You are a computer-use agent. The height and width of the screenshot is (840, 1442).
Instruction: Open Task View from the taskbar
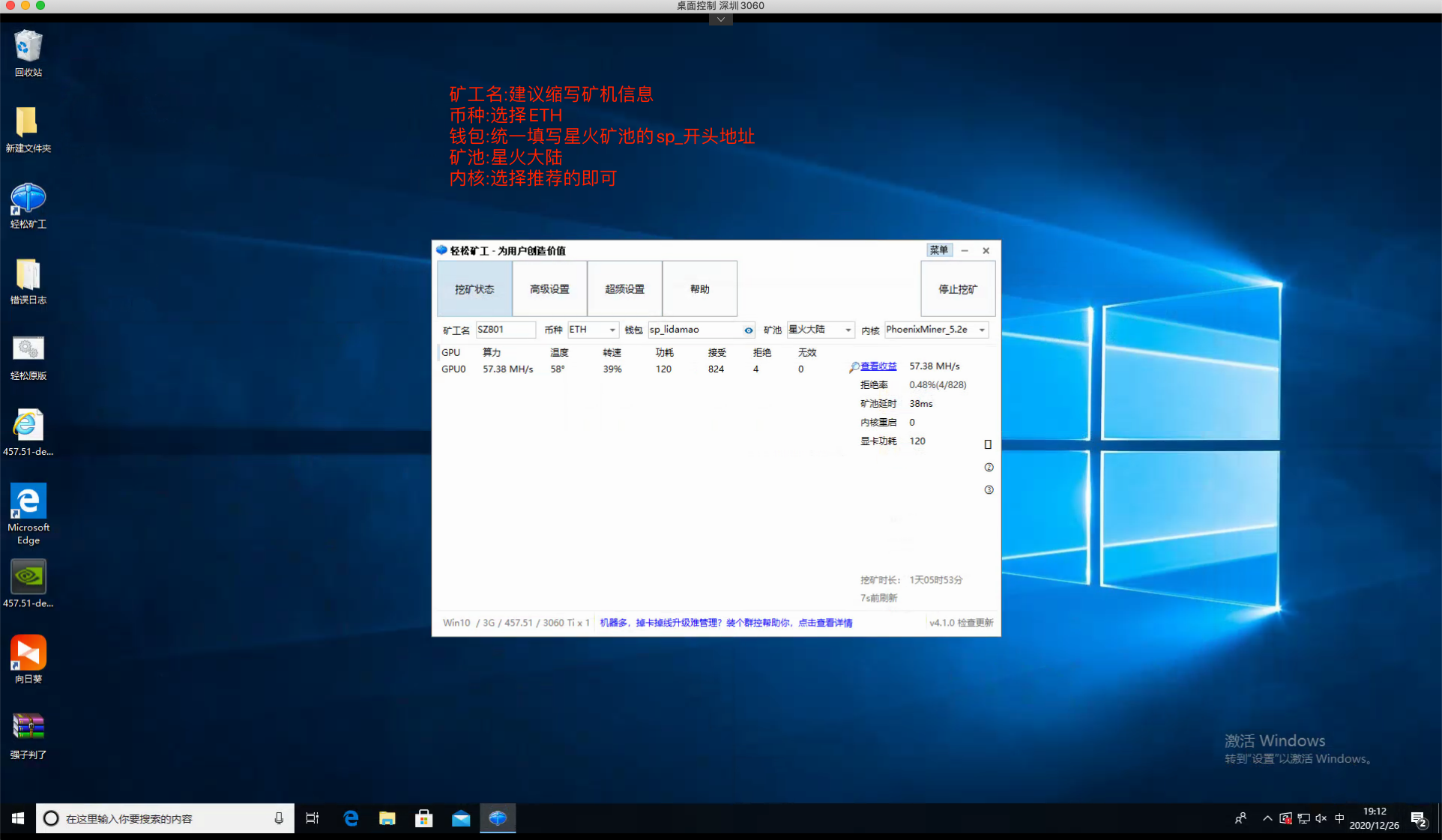coord(313,818)
